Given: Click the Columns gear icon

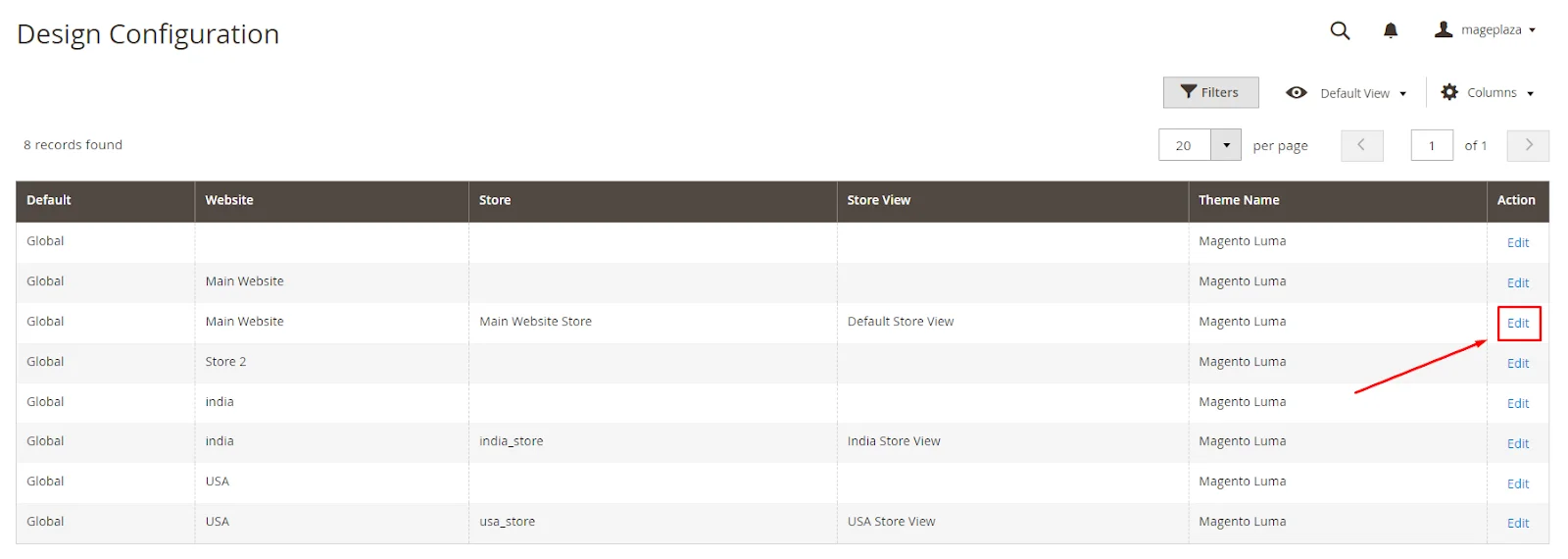Looking at the screenshot, I should click(1449, 92).
